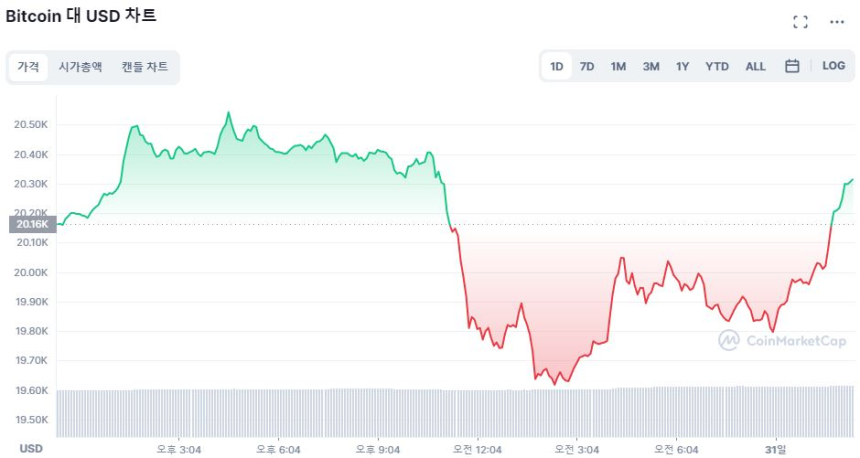Click the 오전 12:04 time axis label
Viewport: 860px width, 458px height.
477,448
